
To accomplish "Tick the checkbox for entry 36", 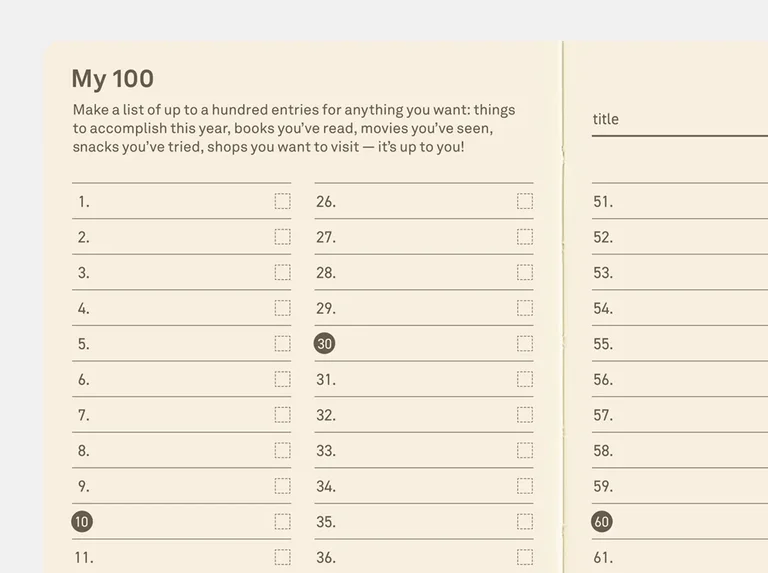I will tap(525, 557).
